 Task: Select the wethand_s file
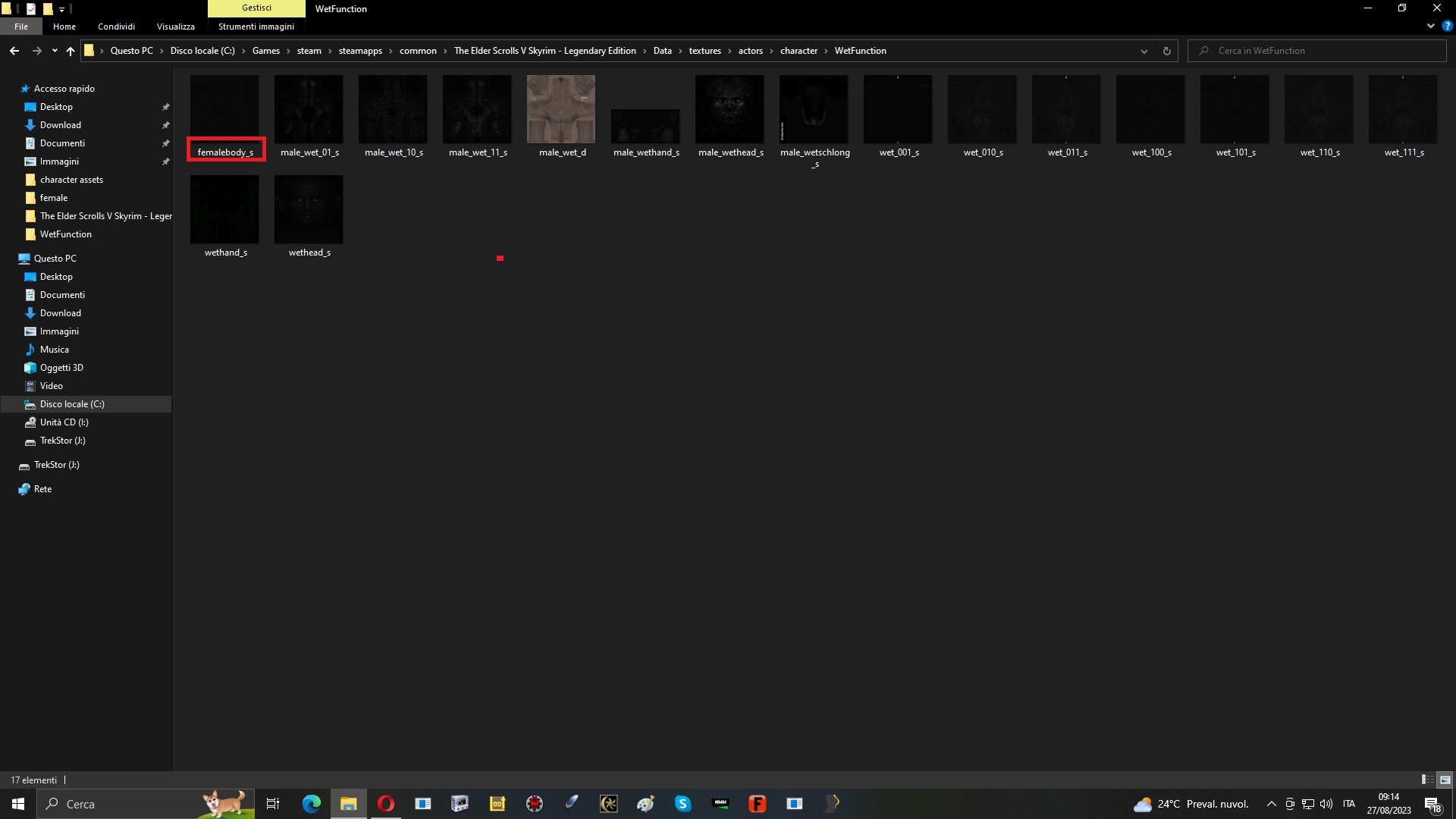pos(224,218)
